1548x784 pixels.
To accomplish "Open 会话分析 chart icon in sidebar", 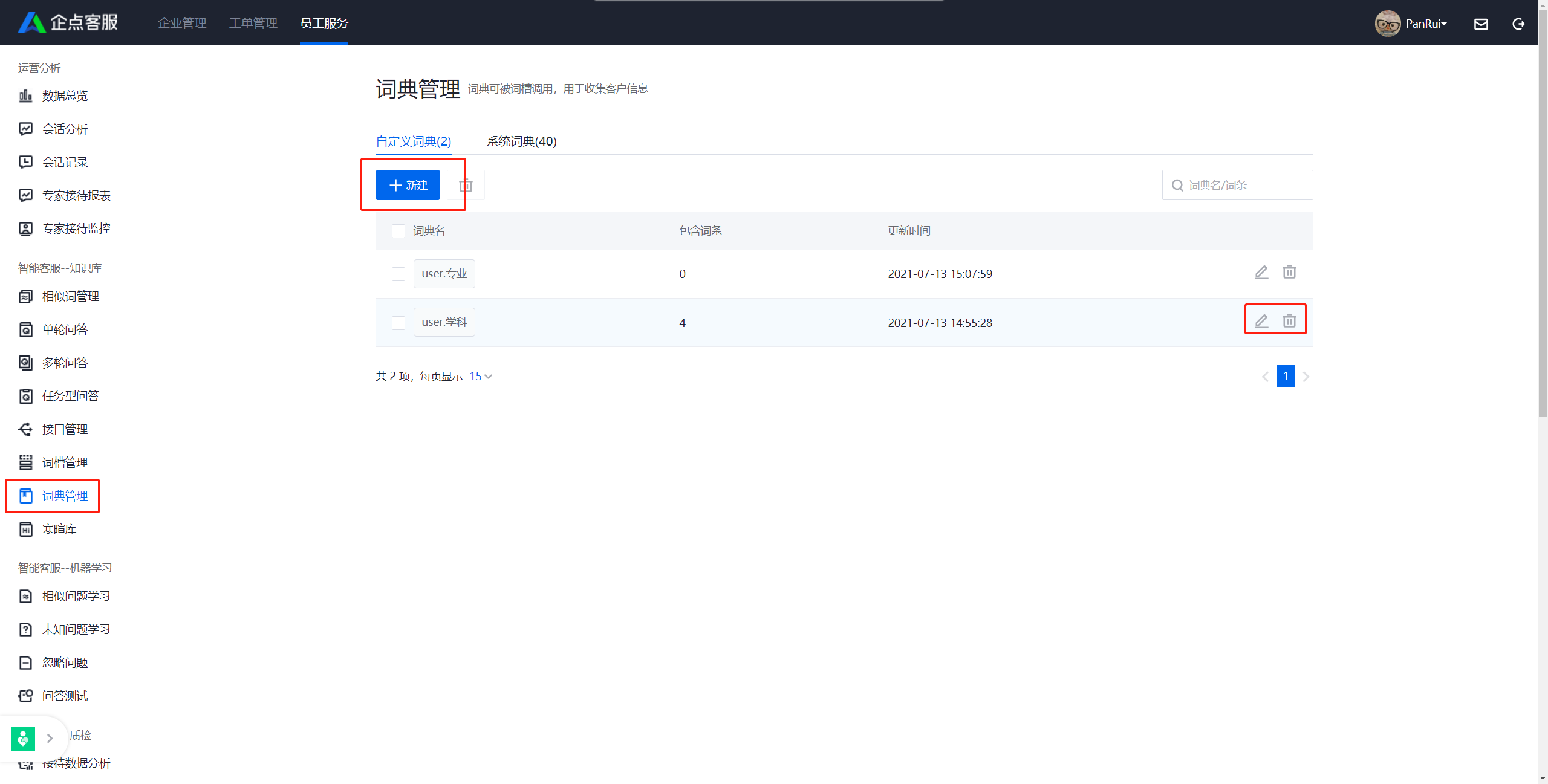I will click(25, 129).
